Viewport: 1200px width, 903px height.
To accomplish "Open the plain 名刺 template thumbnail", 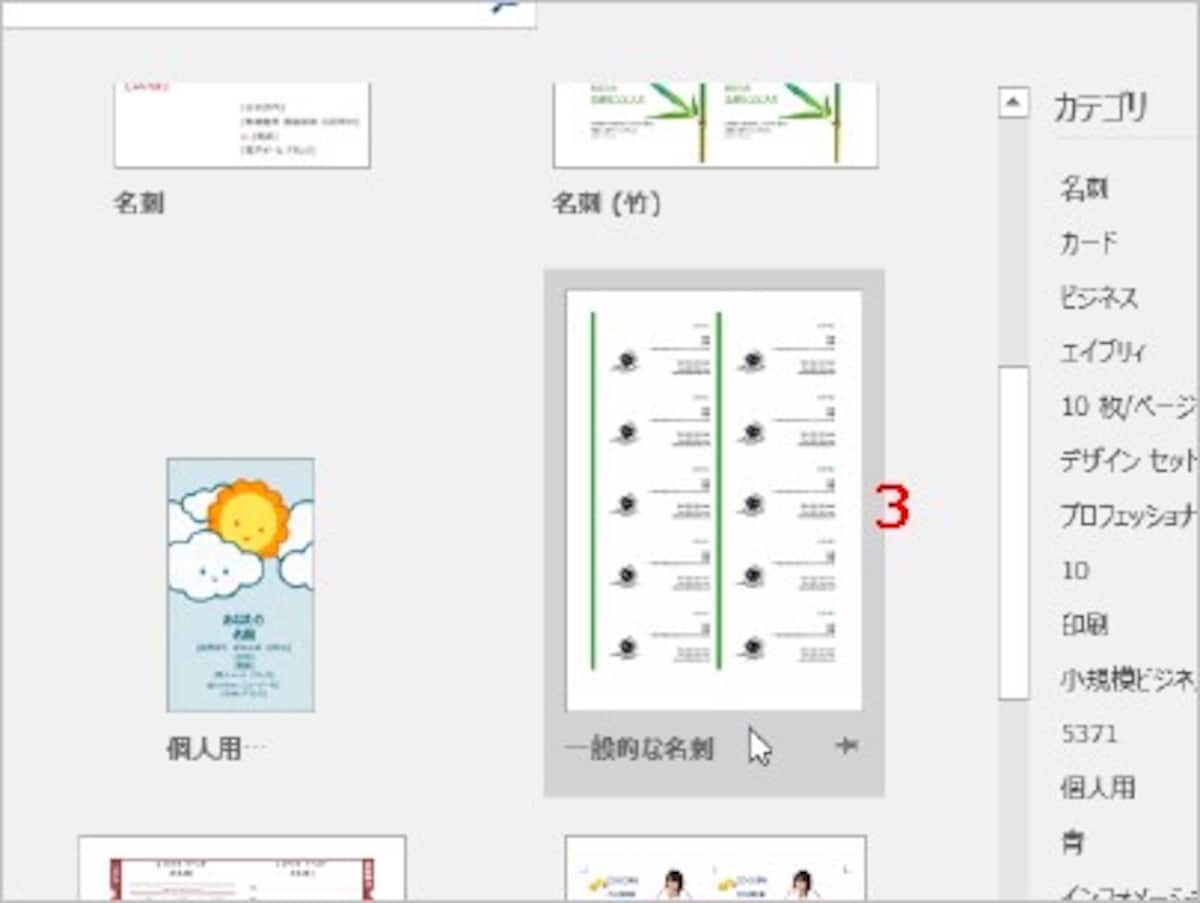I will [242, 124].
